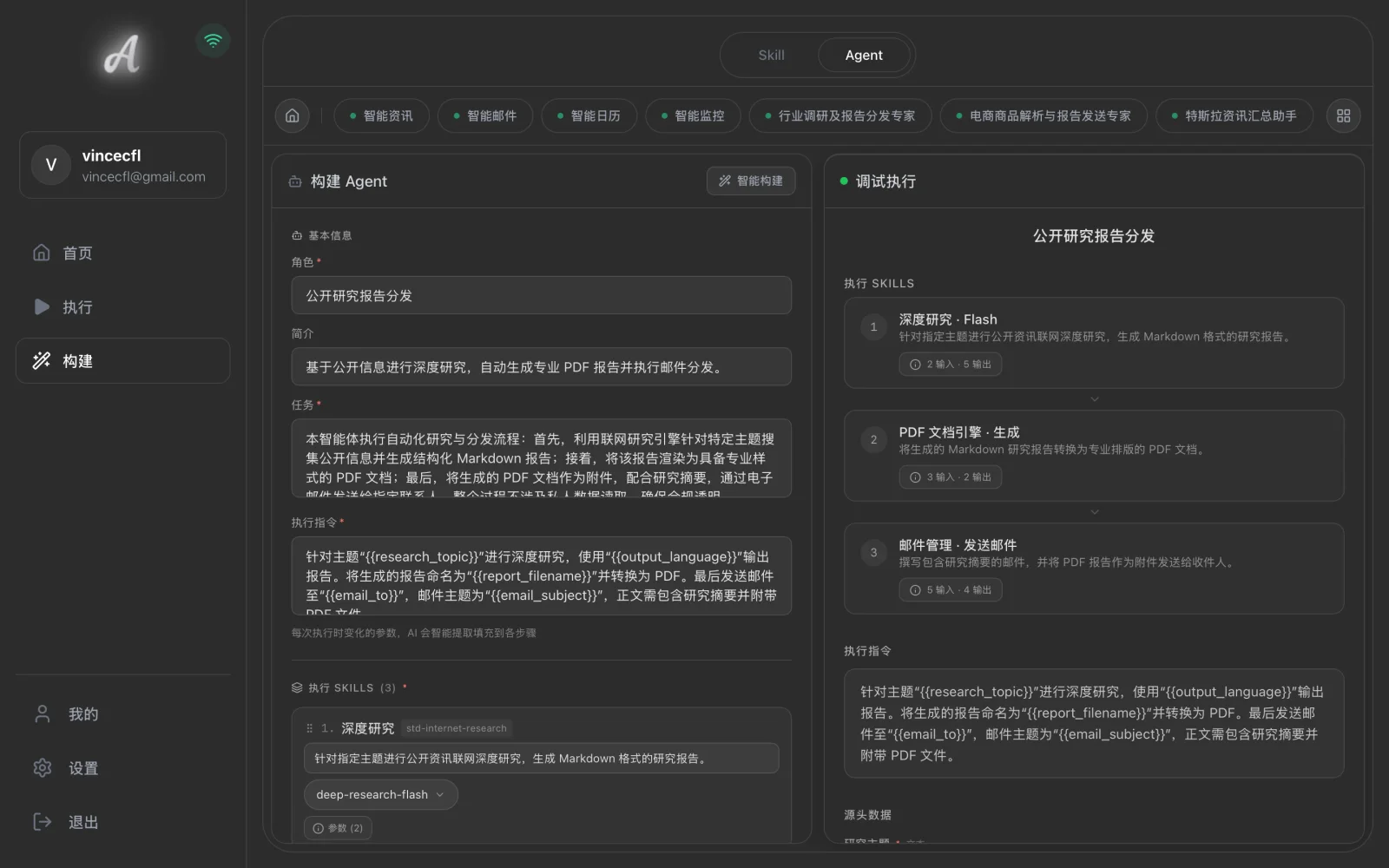Click the step number 1 badge for 深度研究
This screenshot has height=868, width=1389.
(873, 326)
